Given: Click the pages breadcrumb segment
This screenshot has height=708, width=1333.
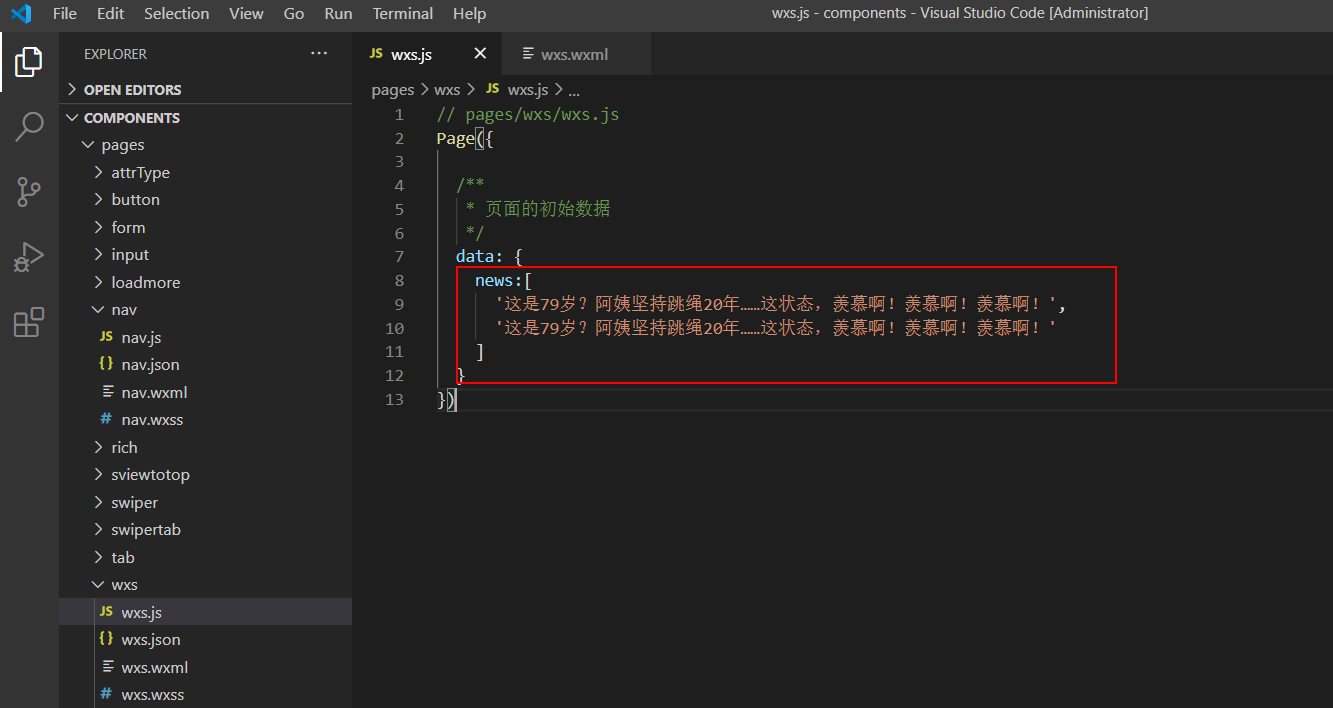Looking at the screenshot, I should [393, 90].
